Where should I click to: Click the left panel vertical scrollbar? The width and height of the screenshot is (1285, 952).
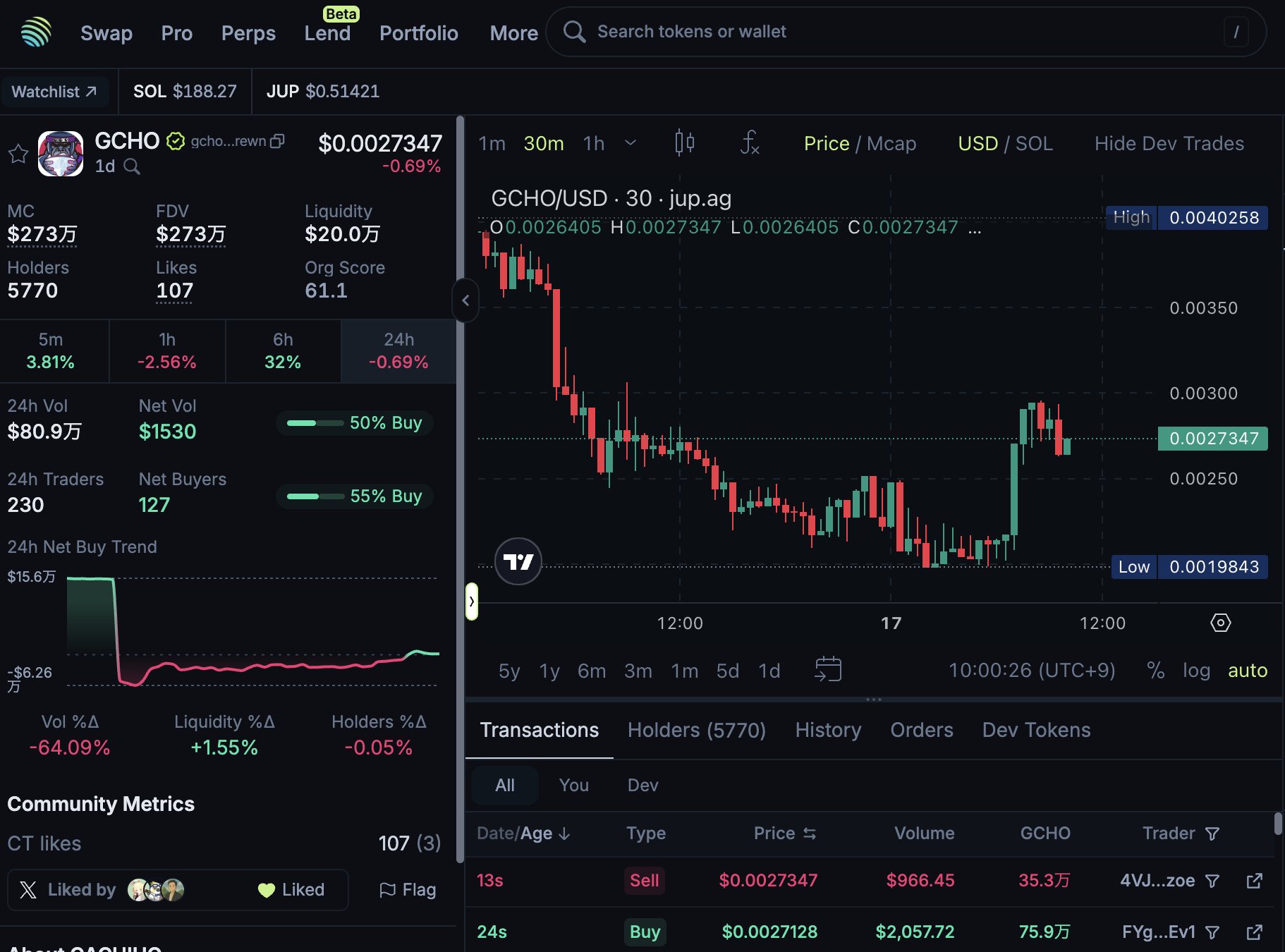click(460, 489)
